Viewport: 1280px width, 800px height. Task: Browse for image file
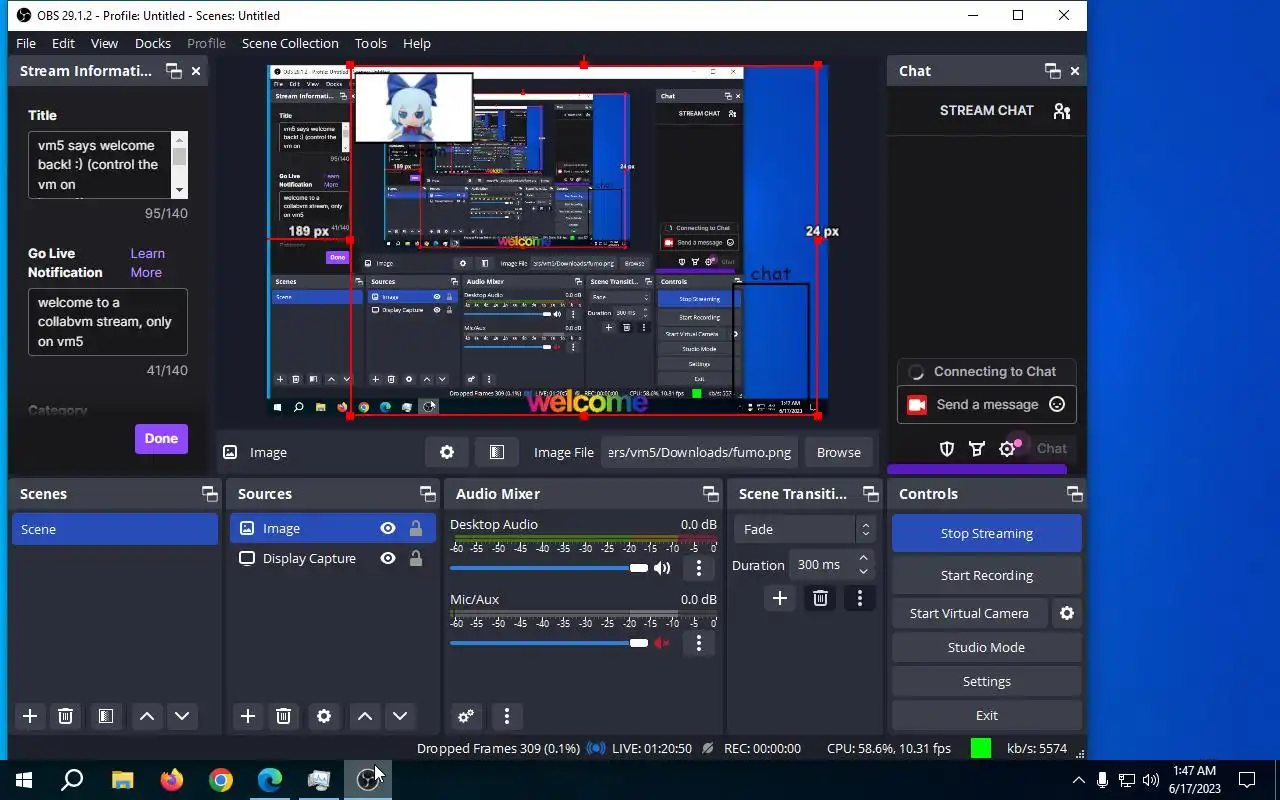(x=838, y=452)
